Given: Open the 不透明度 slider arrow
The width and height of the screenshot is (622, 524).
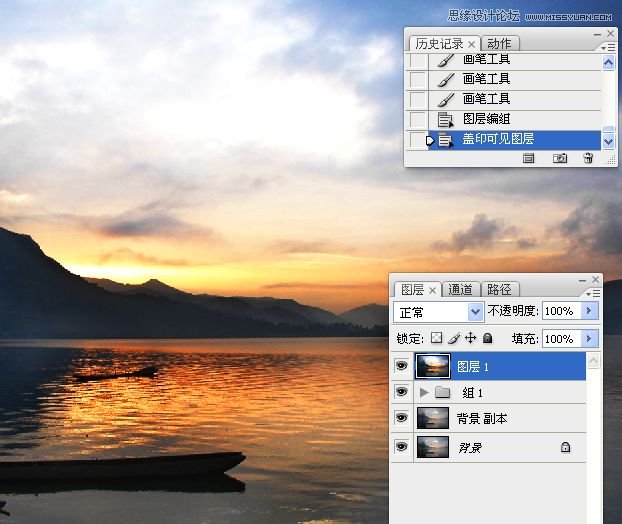Looking at the screenshot, I should pyautogui.click(x=589, y=311).
